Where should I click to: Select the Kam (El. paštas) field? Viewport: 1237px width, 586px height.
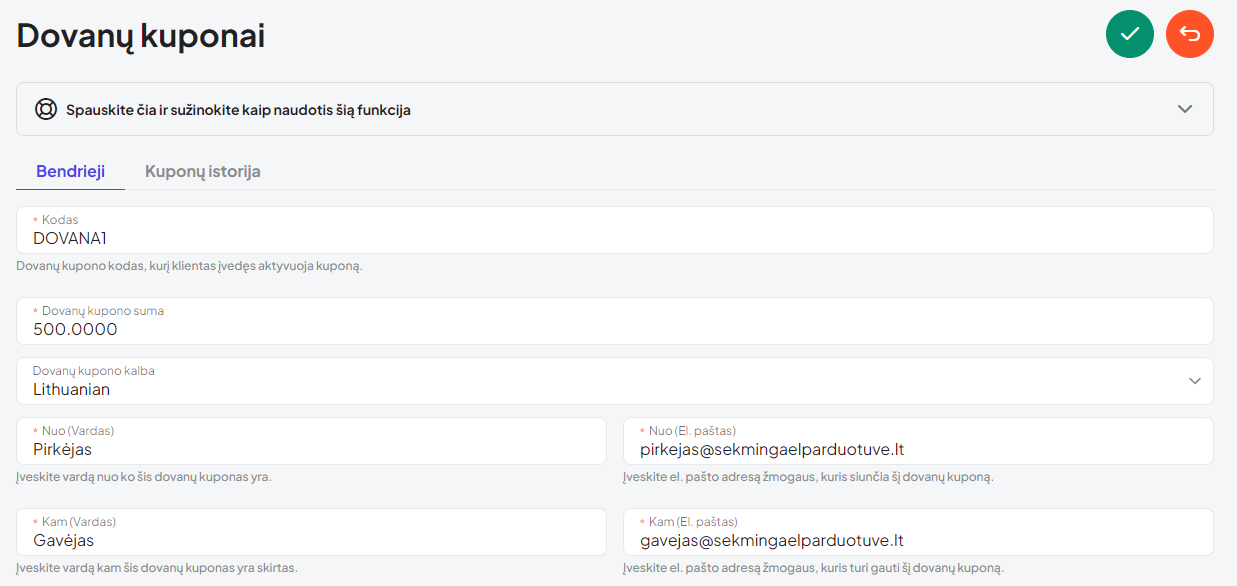[918, 532]
